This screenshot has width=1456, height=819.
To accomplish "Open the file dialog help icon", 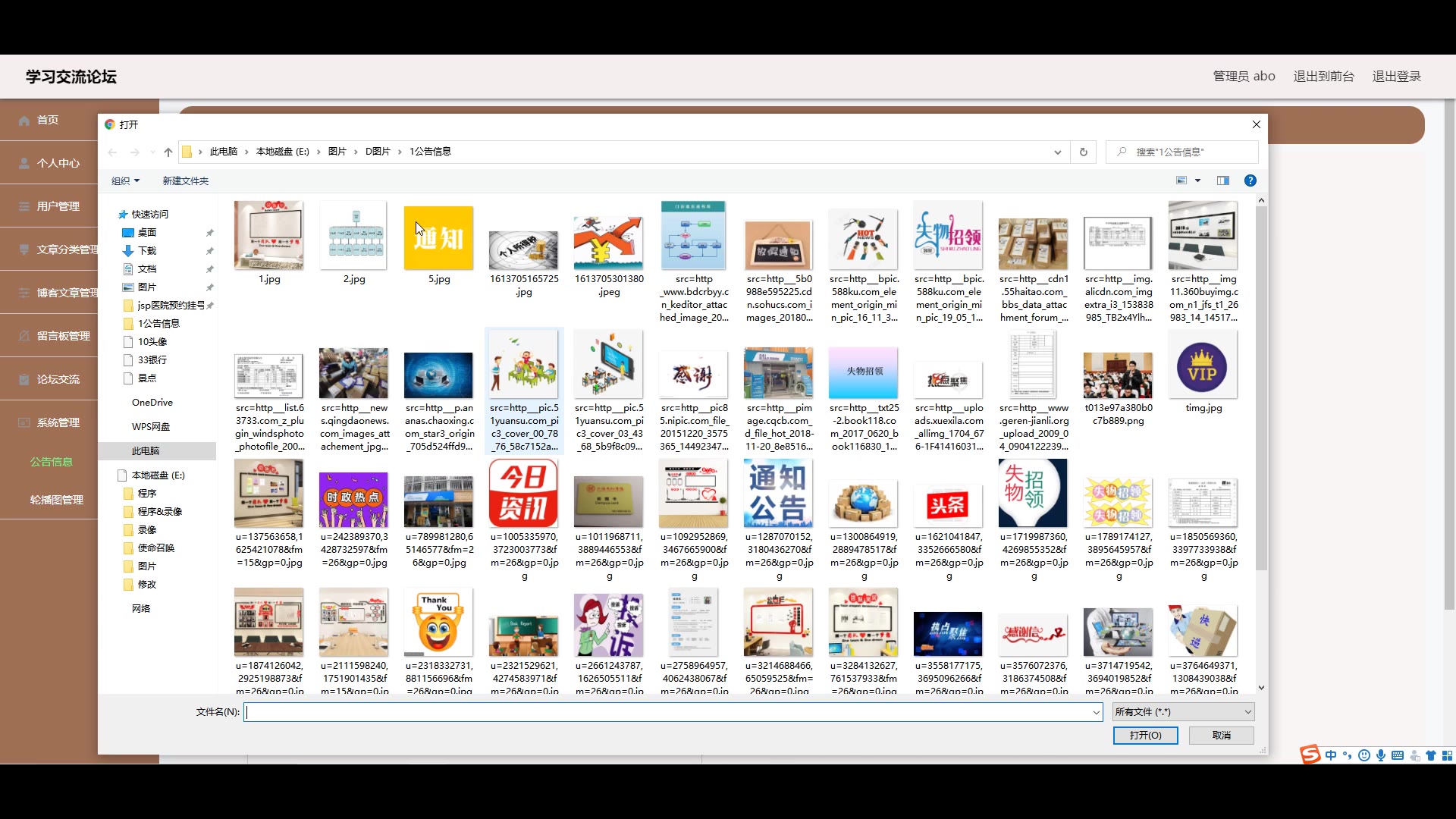I will [1250, 180].
